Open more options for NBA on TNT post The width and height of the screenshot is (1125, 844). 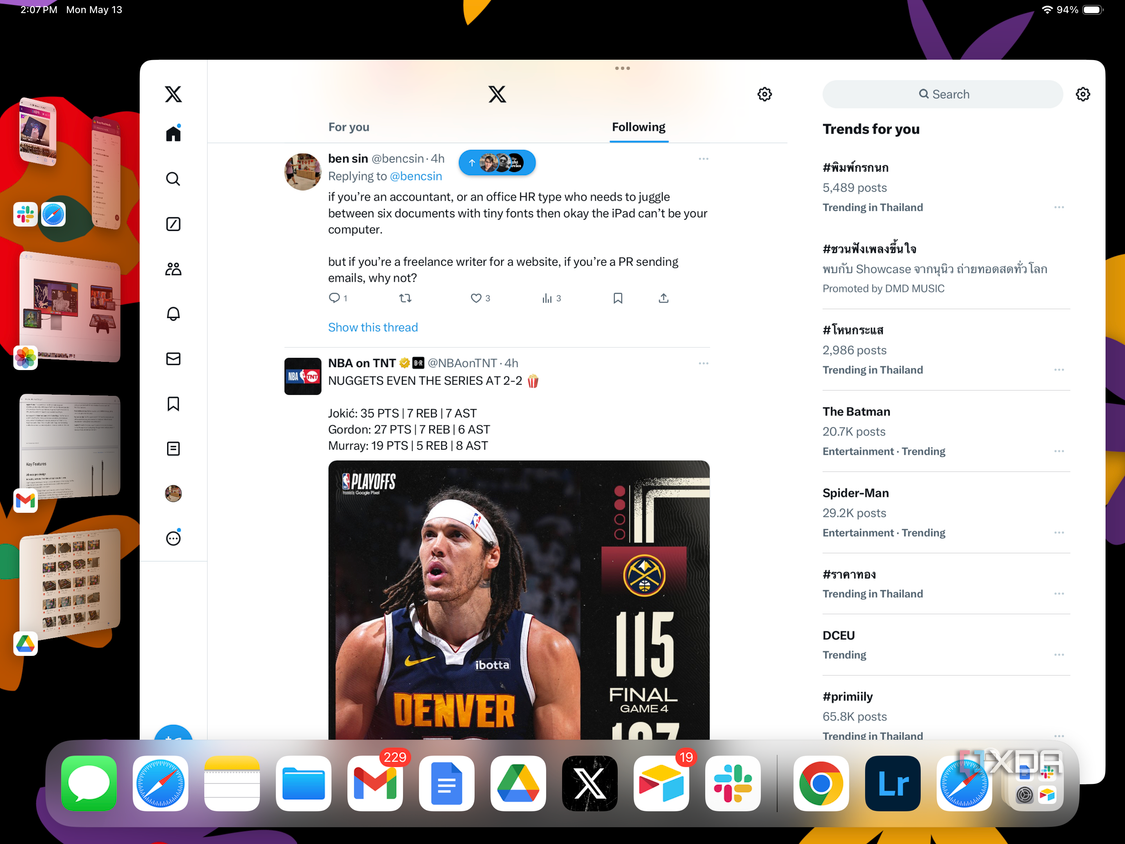(x=703, y=363)
